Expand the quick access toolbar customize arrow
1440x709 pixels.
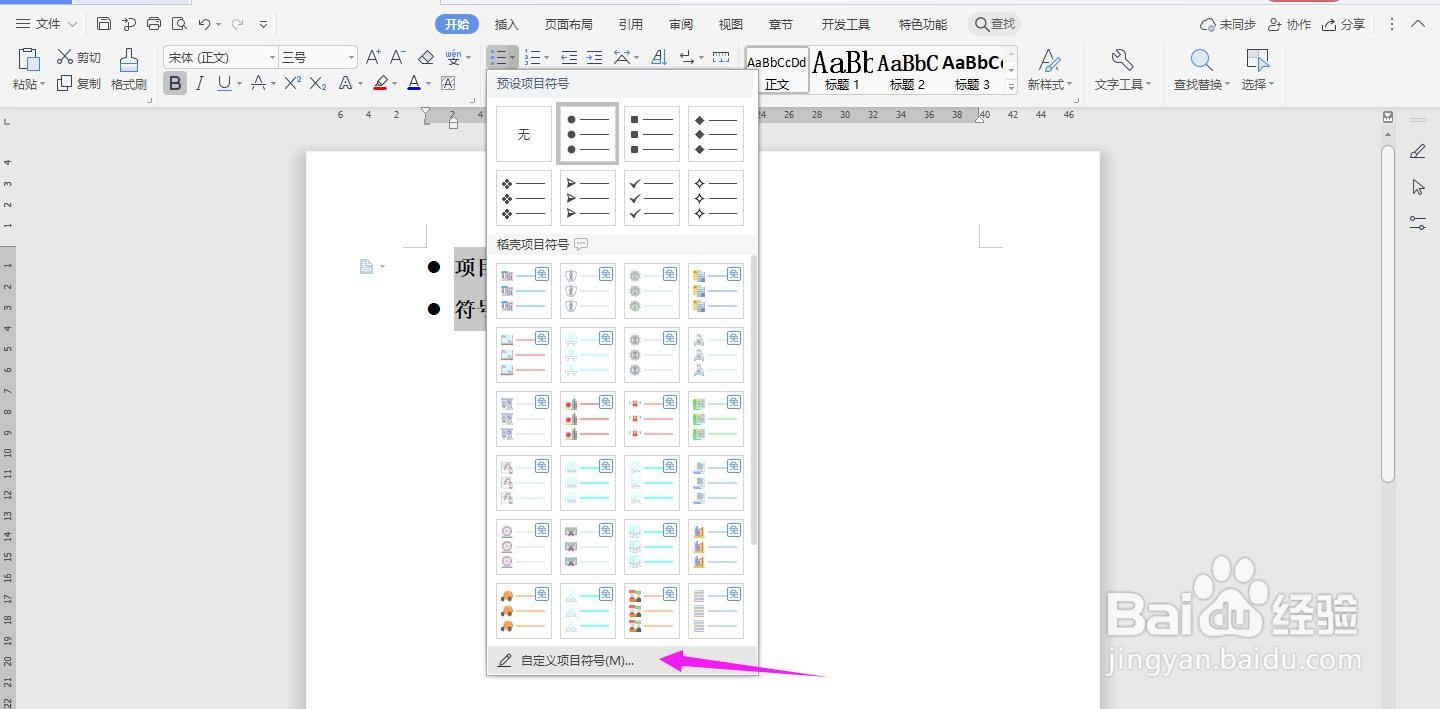tap(263, 24)
